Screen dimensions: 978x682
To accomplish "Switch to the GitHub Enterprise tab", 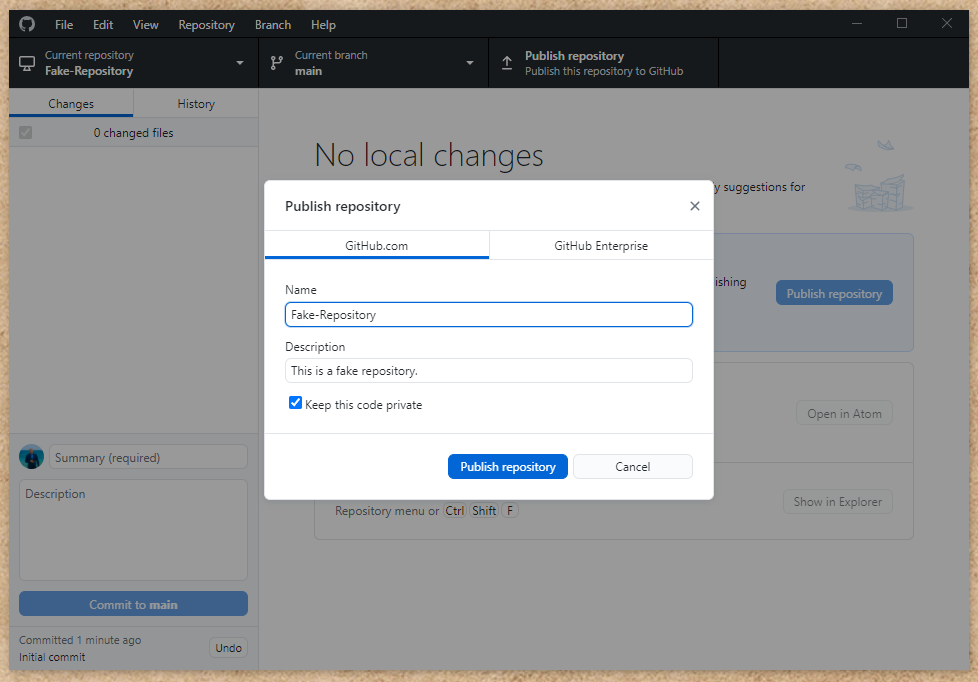I will (601, 245).
